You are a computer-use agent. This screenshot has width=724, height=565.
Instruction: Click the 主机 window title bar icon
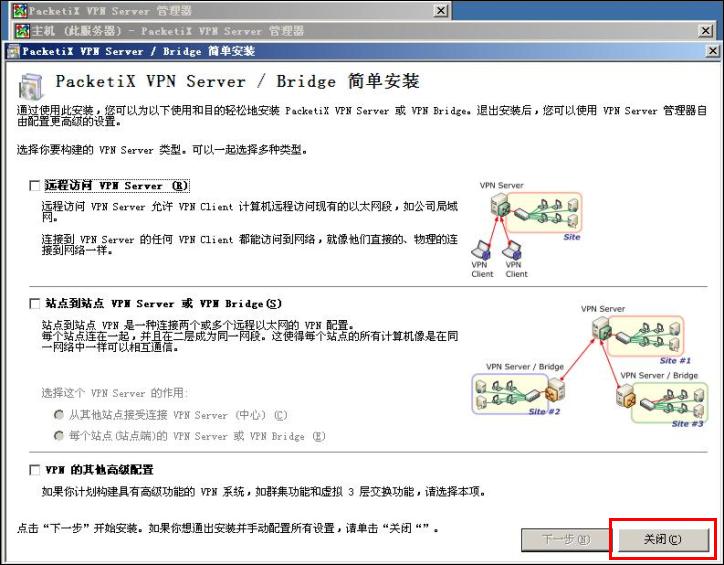coord(22,31)
